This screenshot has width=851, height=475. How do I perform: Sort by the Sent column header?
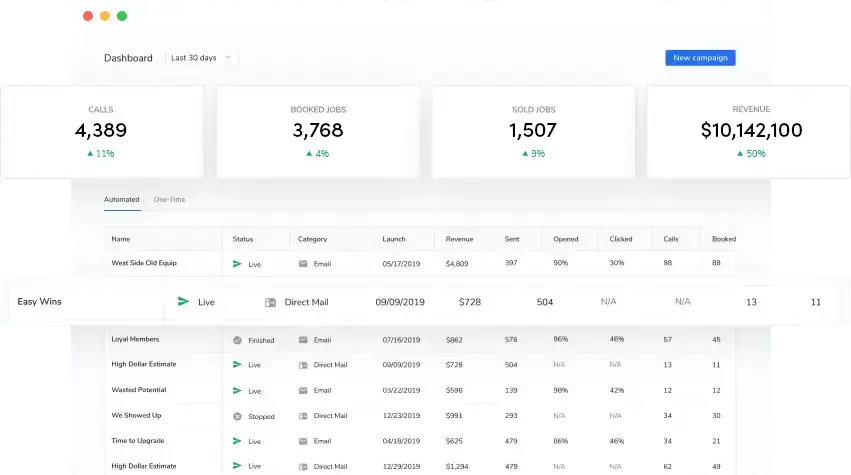click(512, 239)
